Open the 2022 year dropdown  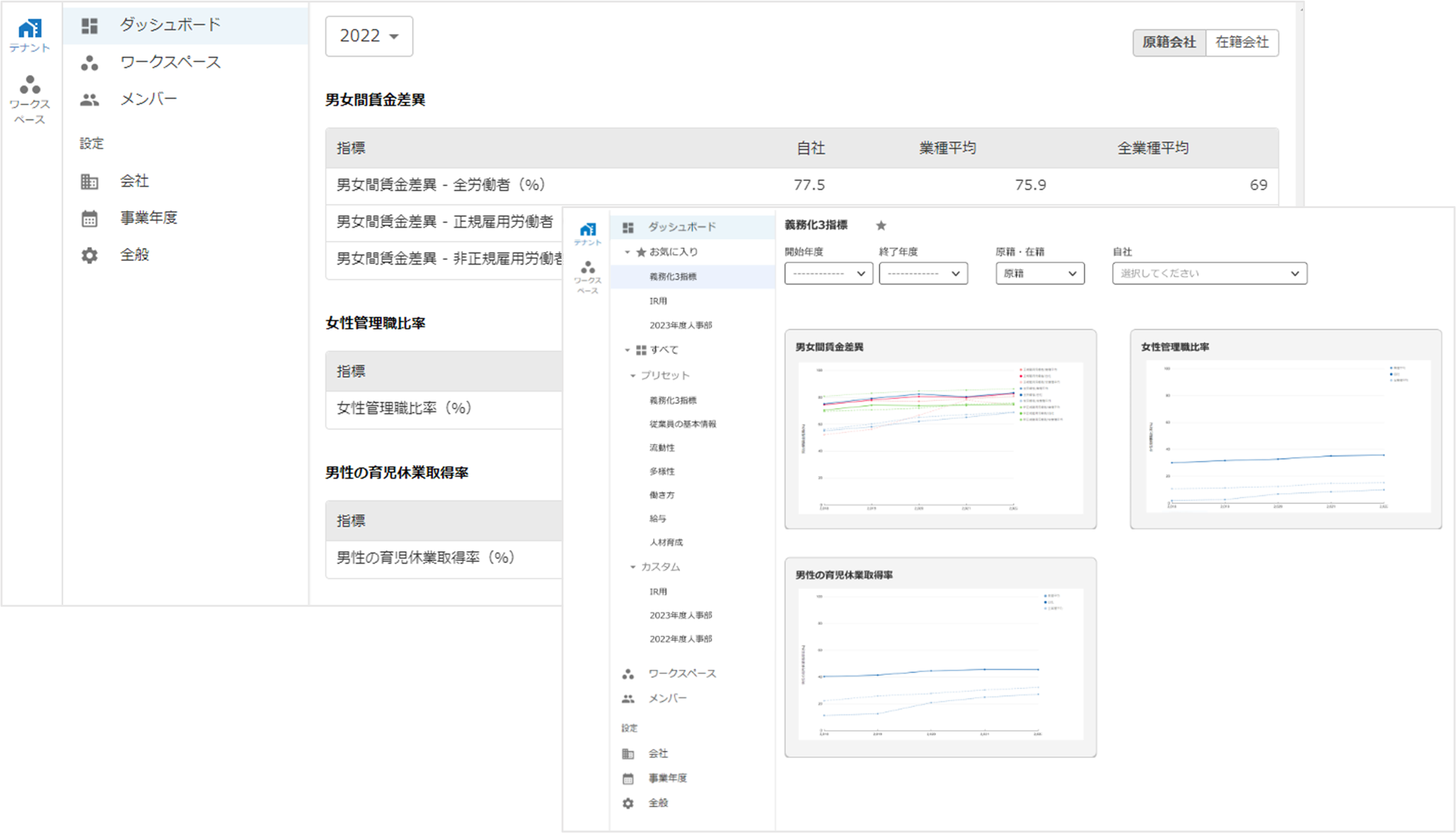(369, 37)
